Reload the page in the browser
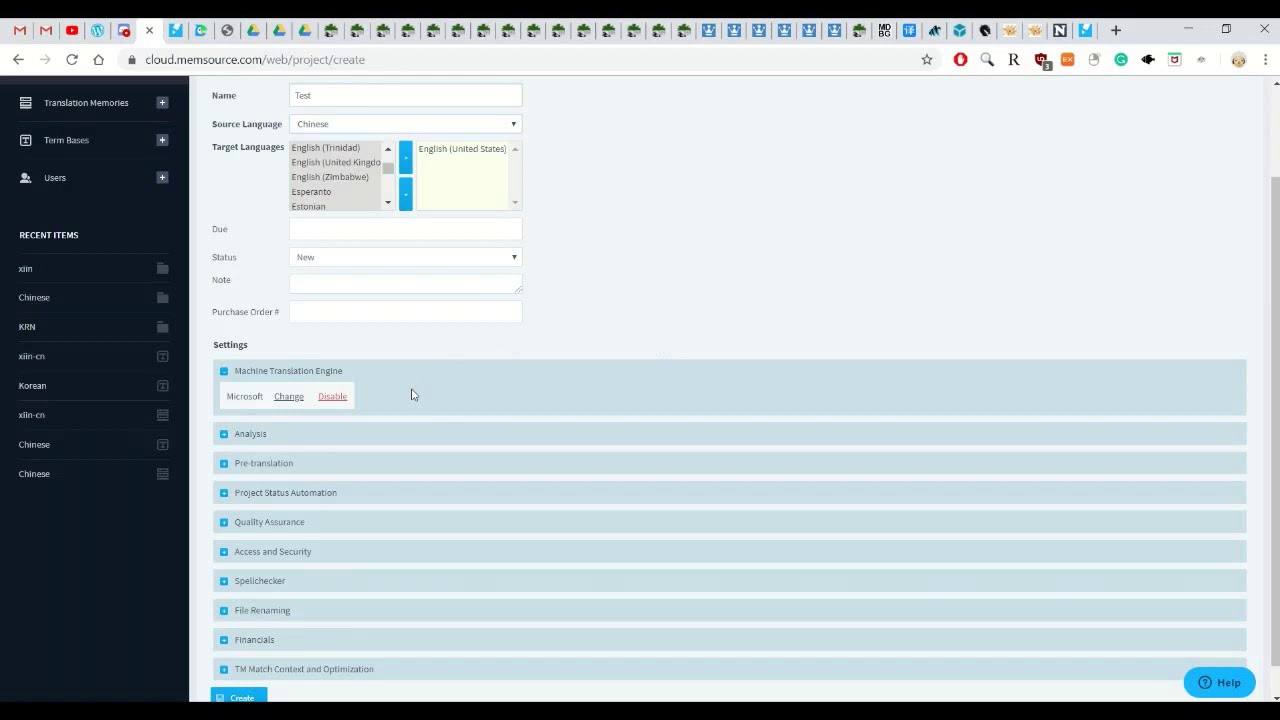The width and height of the screenshot is (1280, 720). pos(72,60)
